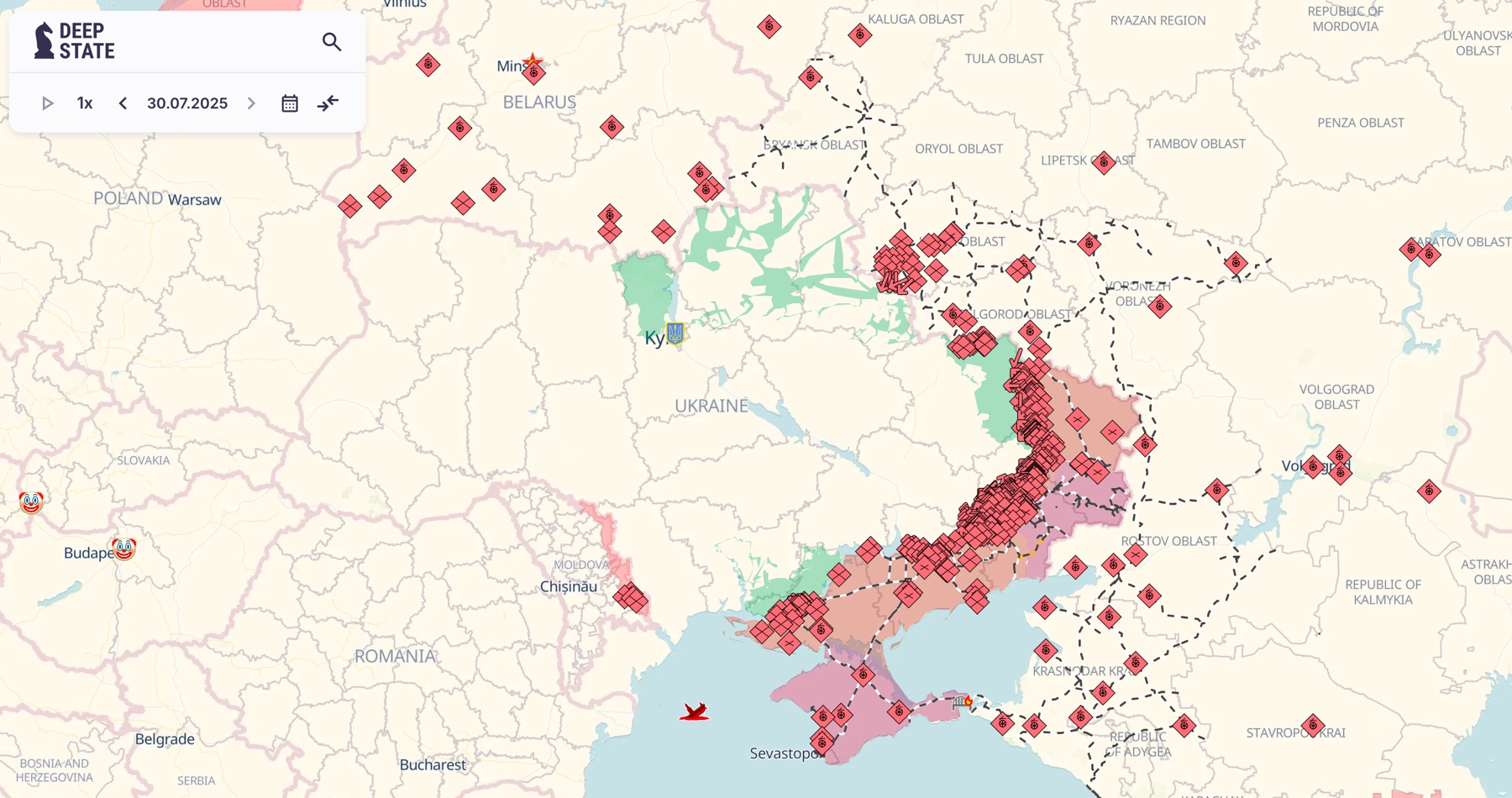1512x798 pixels.
Task: Click the sunken ship icon in Black Sea
Action: pyautogui.click(x=694, y=712)
